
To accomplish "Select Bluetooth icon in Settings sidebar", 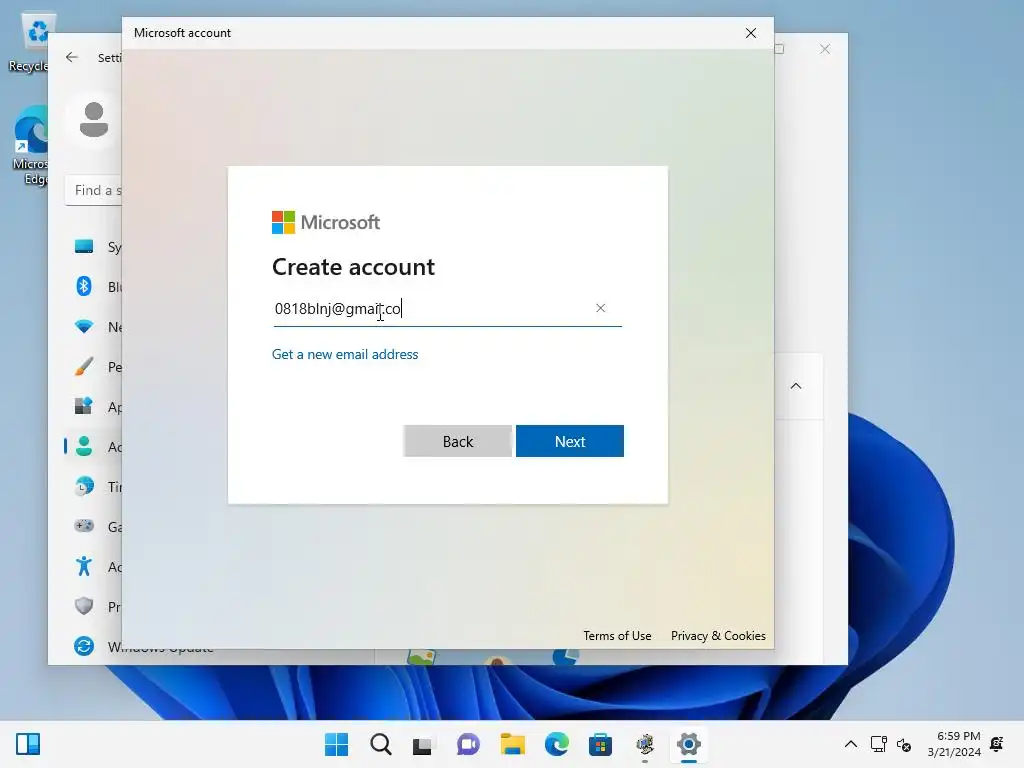I will coord(84,286).
